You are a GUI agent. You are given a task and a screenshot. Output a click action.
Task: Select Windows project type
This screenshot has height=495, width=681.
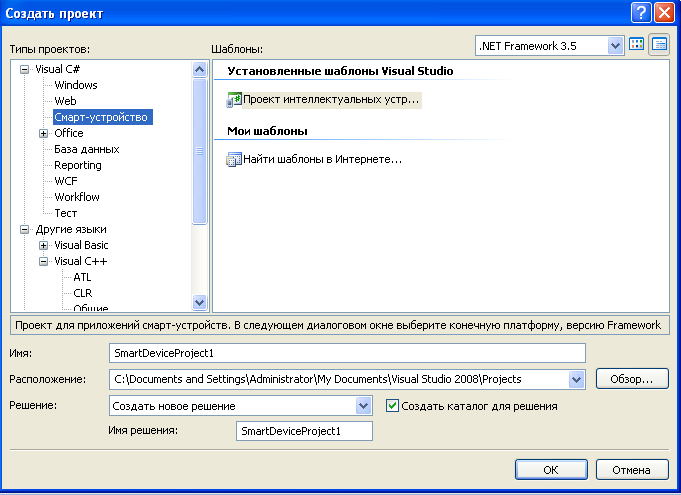pyautogui.click(x=76, y=85)
